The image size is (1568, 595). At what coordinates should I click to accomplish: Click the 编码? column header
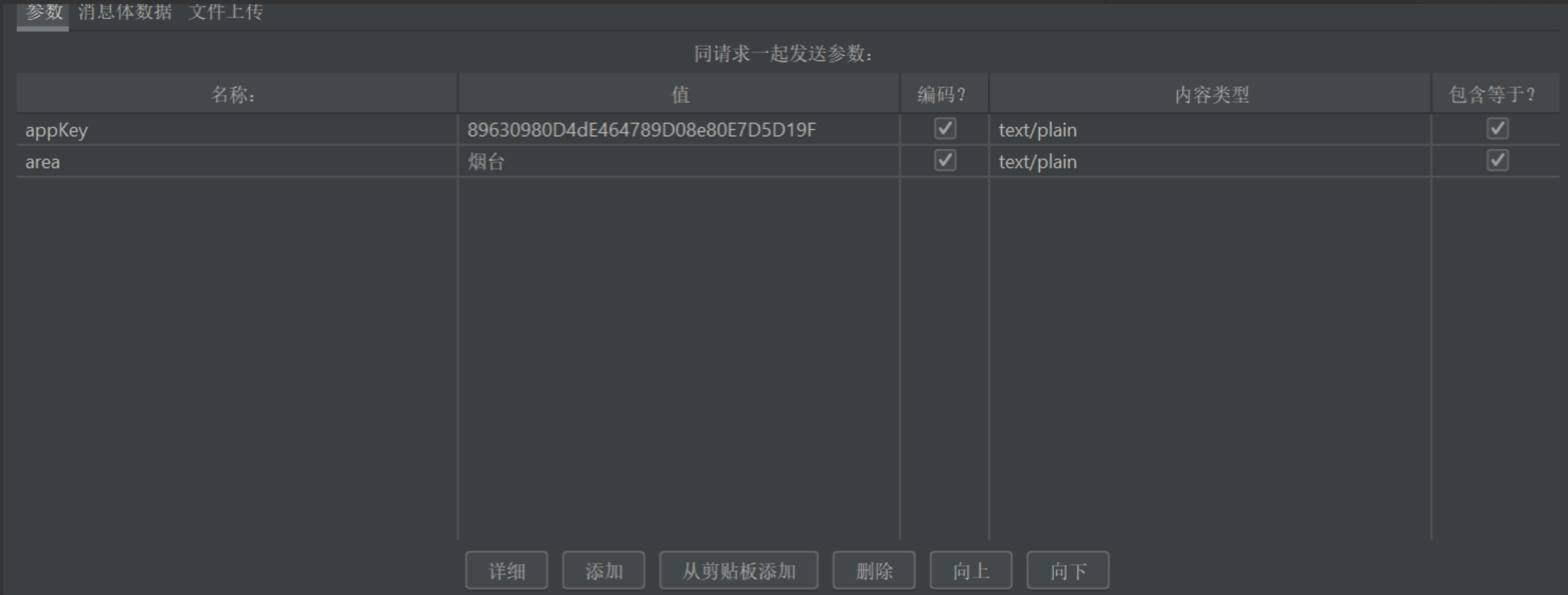point(944,93)
